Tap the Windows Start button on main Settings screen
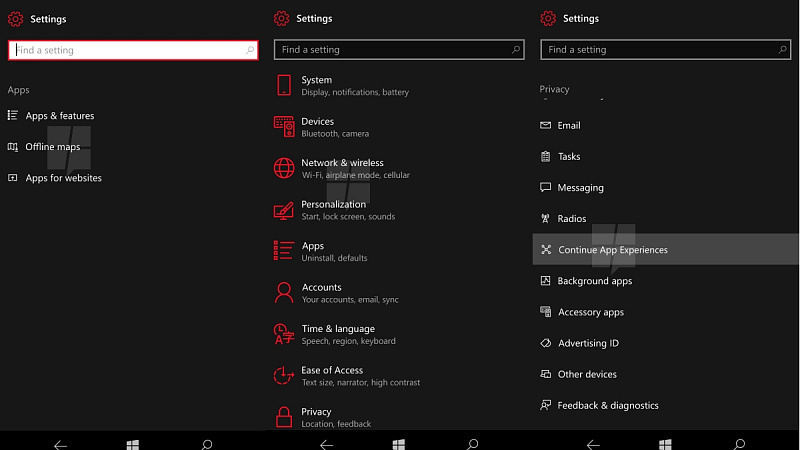 399,445
